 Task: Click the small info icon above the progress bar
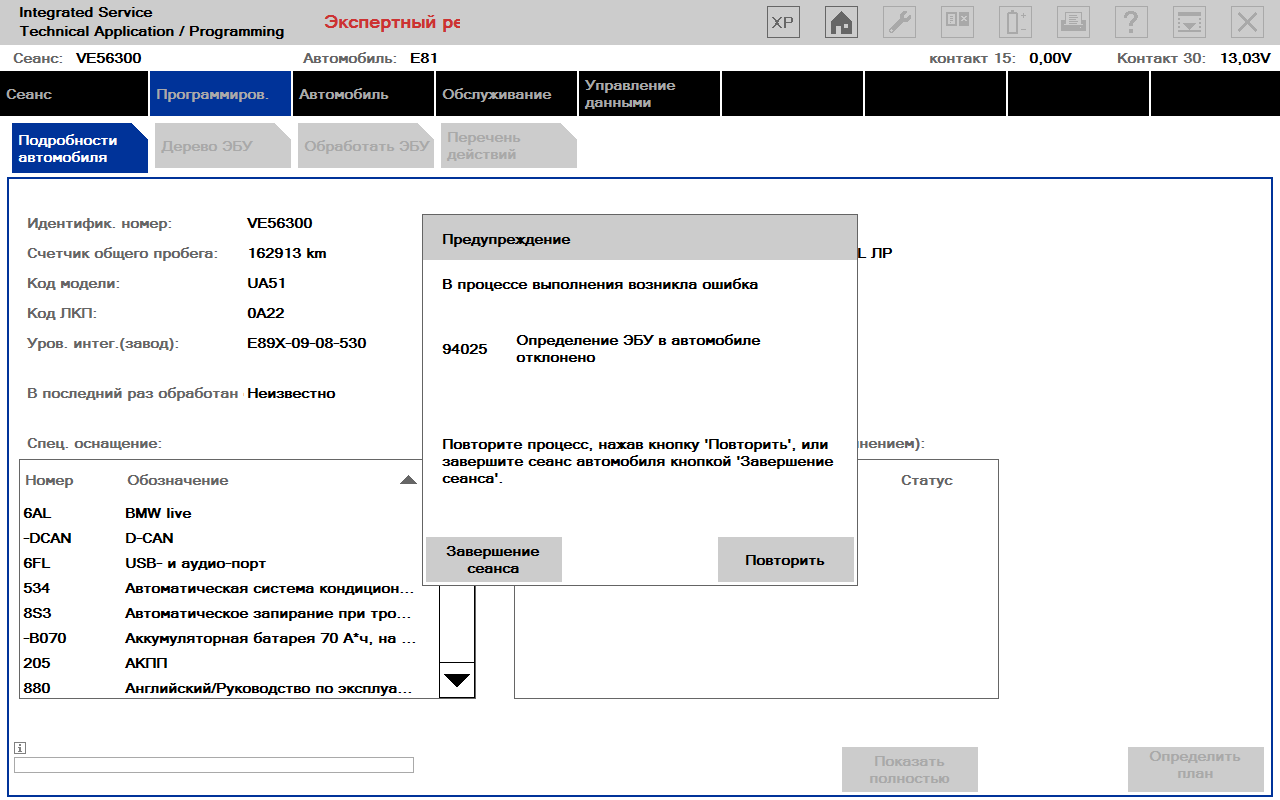coord(20,748)
